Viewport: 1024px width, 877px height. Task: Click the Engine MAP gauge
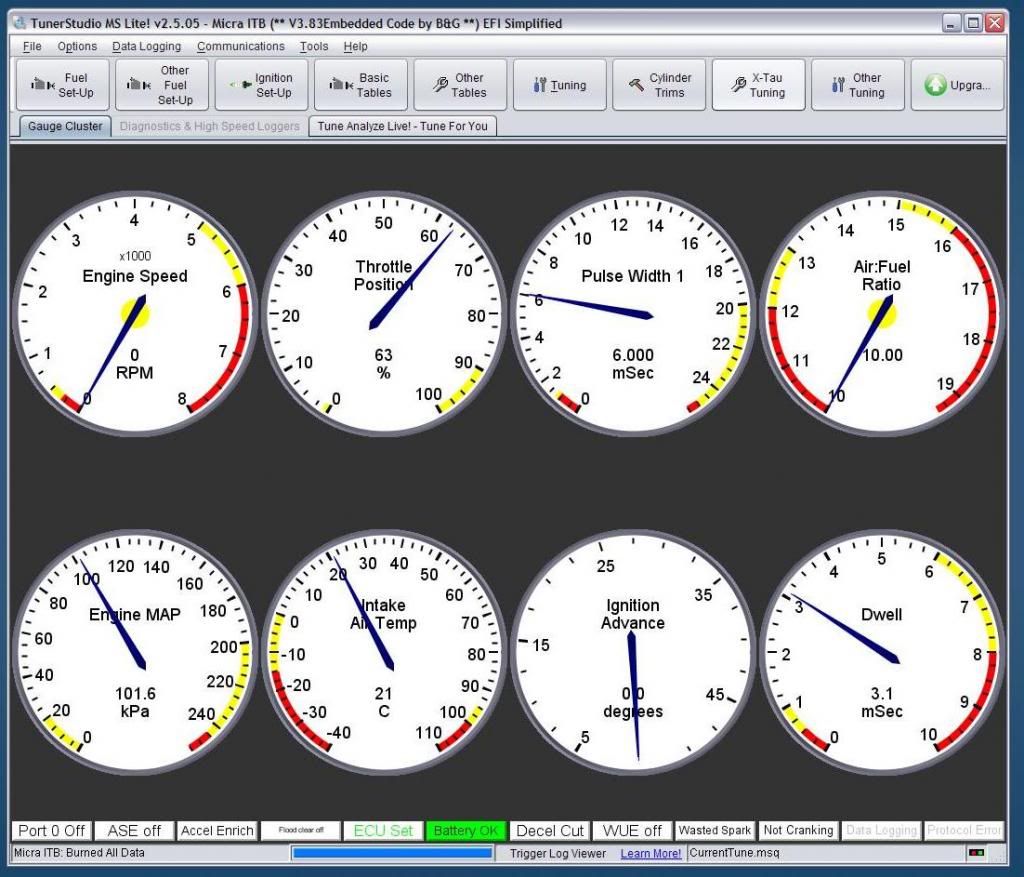tap(135, 652)
